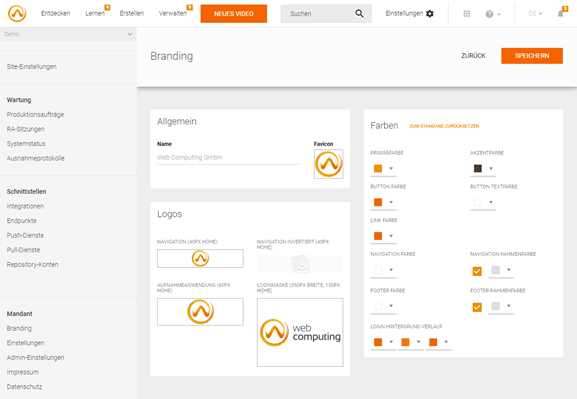Click the ZURÜCK button
The image size is (577, 399).
pyautogui.click(x=473, y=56)
